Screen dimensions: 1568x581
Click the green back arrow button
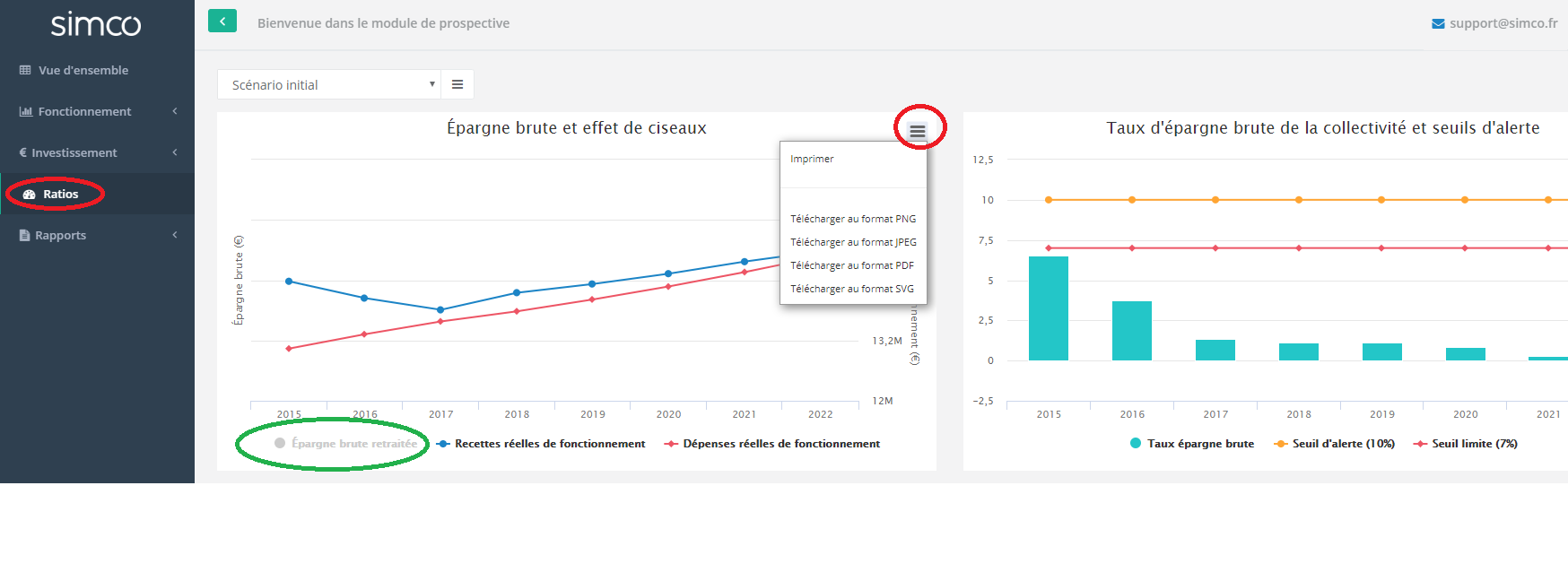222,22
